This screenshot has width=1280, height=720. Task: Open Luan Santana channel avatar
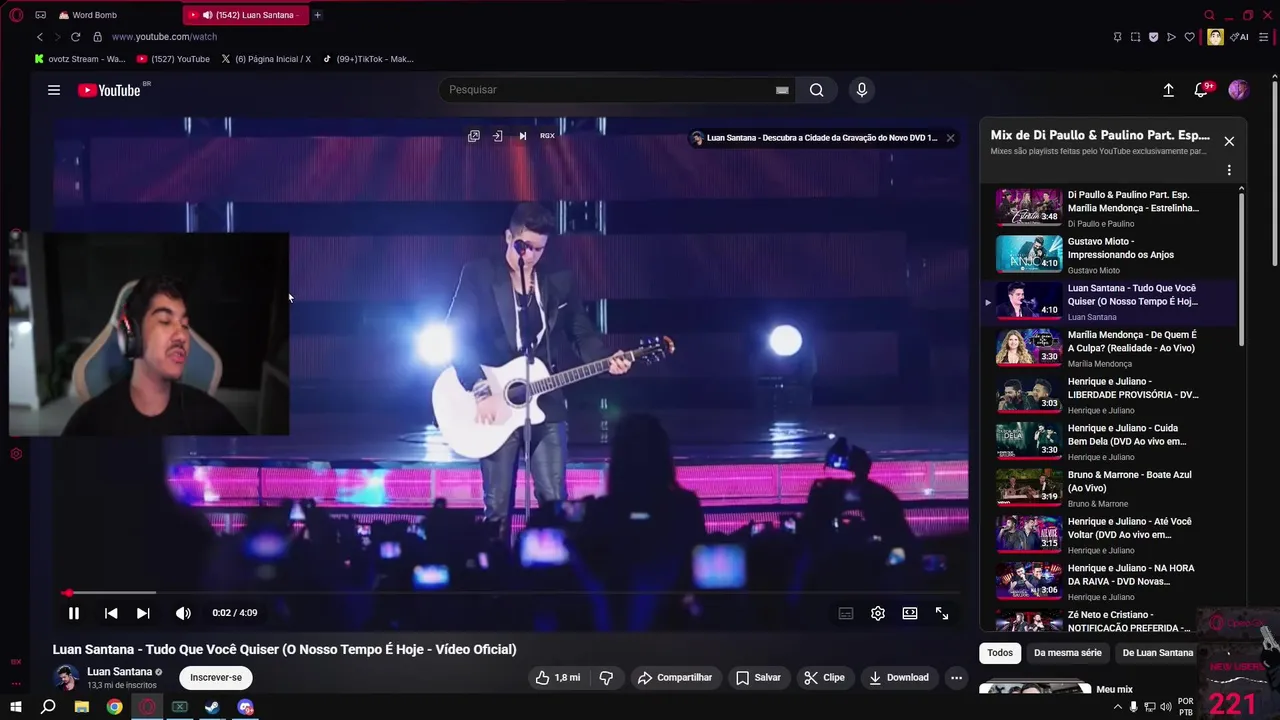click(x=67, y=677)
